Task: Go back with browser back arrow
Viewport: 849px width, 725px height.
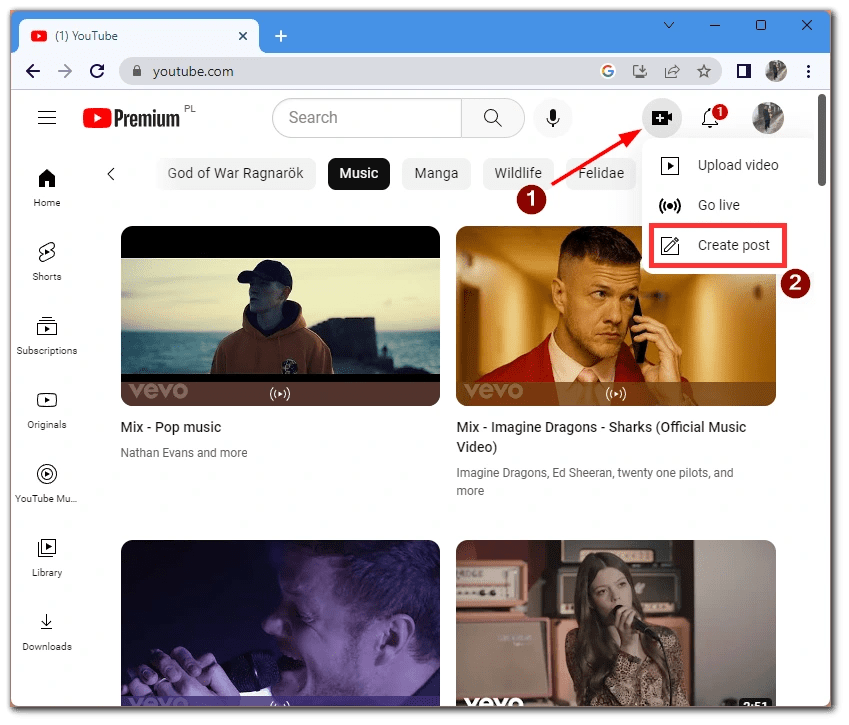Action: tap(33, 71)
